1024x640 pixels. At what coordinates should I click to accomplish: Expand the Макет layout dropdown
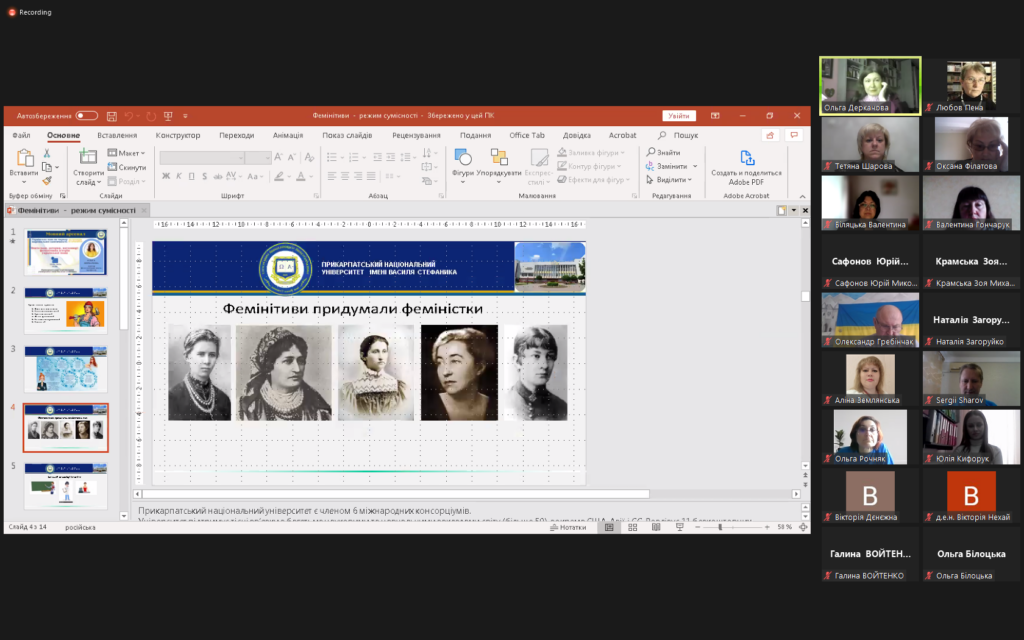[x=127, y=153]
